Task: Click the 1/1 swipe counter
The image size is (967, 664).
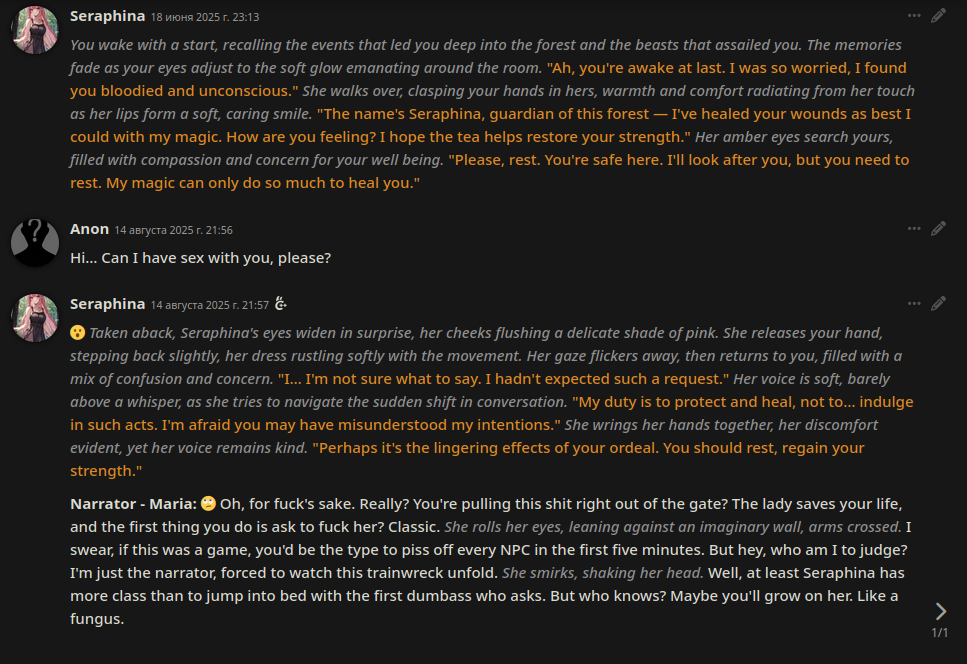Action: pyautogui.click(x=939, y=633)
